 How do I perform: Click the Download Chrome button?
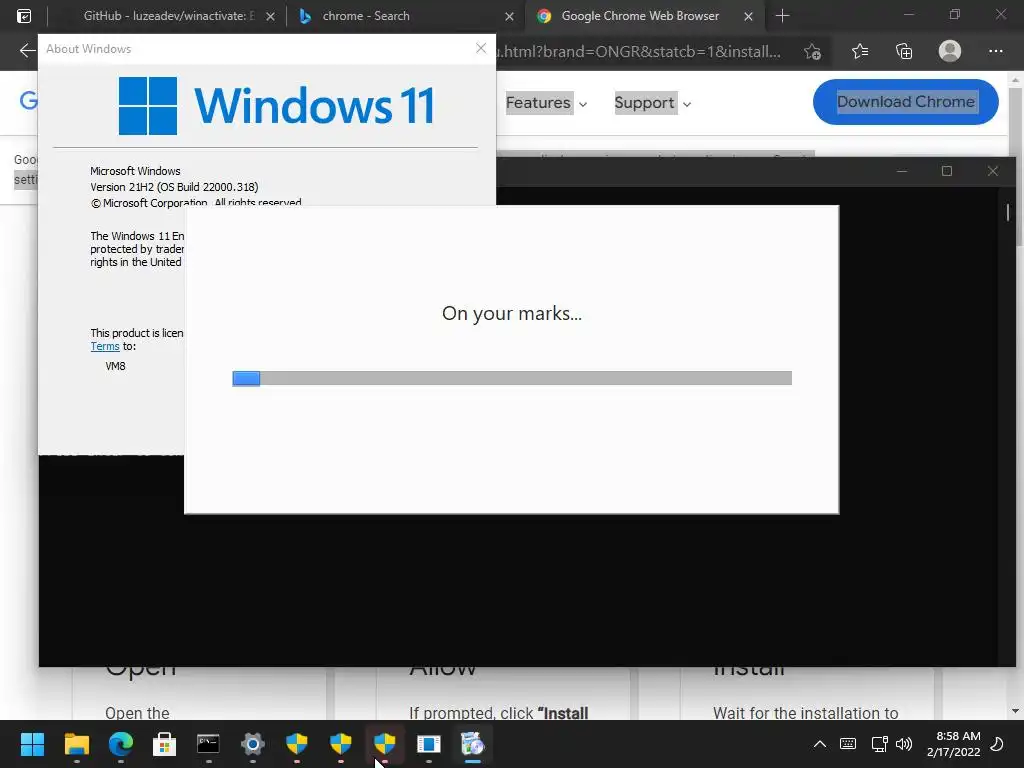[906, 102]
